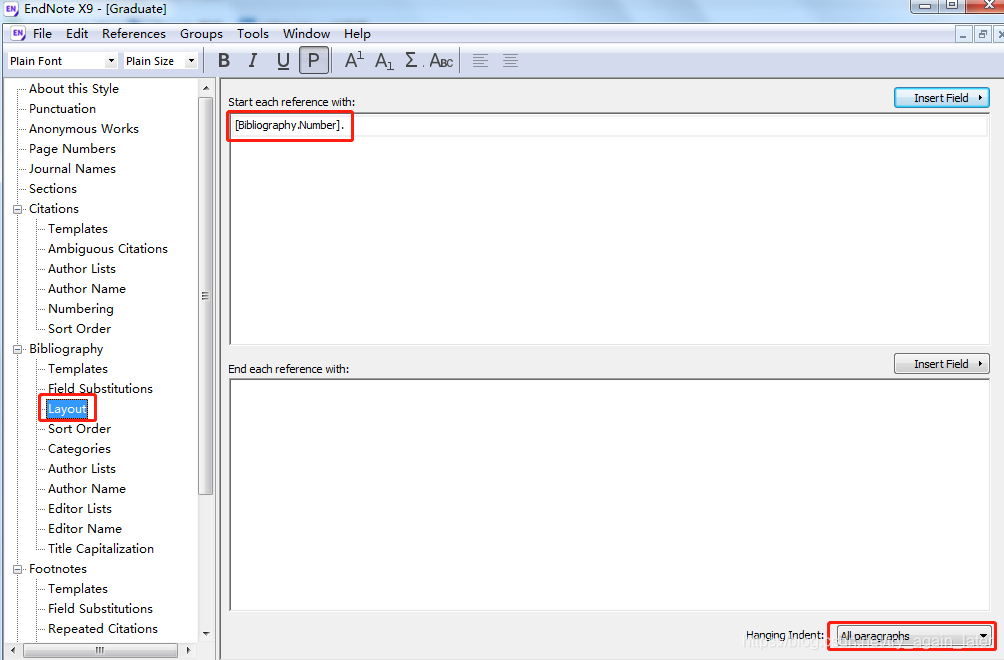Click tree horizontal scroll right arrow
The width and height of the screenshot is (1004, 660).
188,650
